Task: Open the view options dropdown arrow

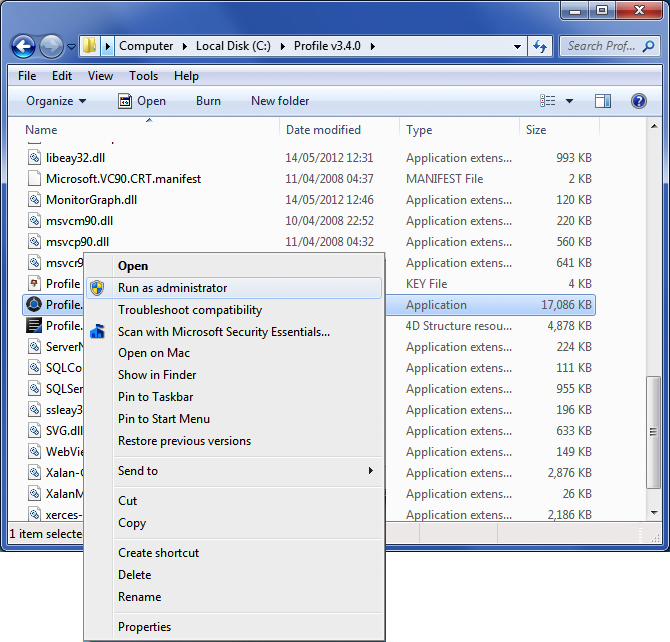Action: (x=569, y=101)
